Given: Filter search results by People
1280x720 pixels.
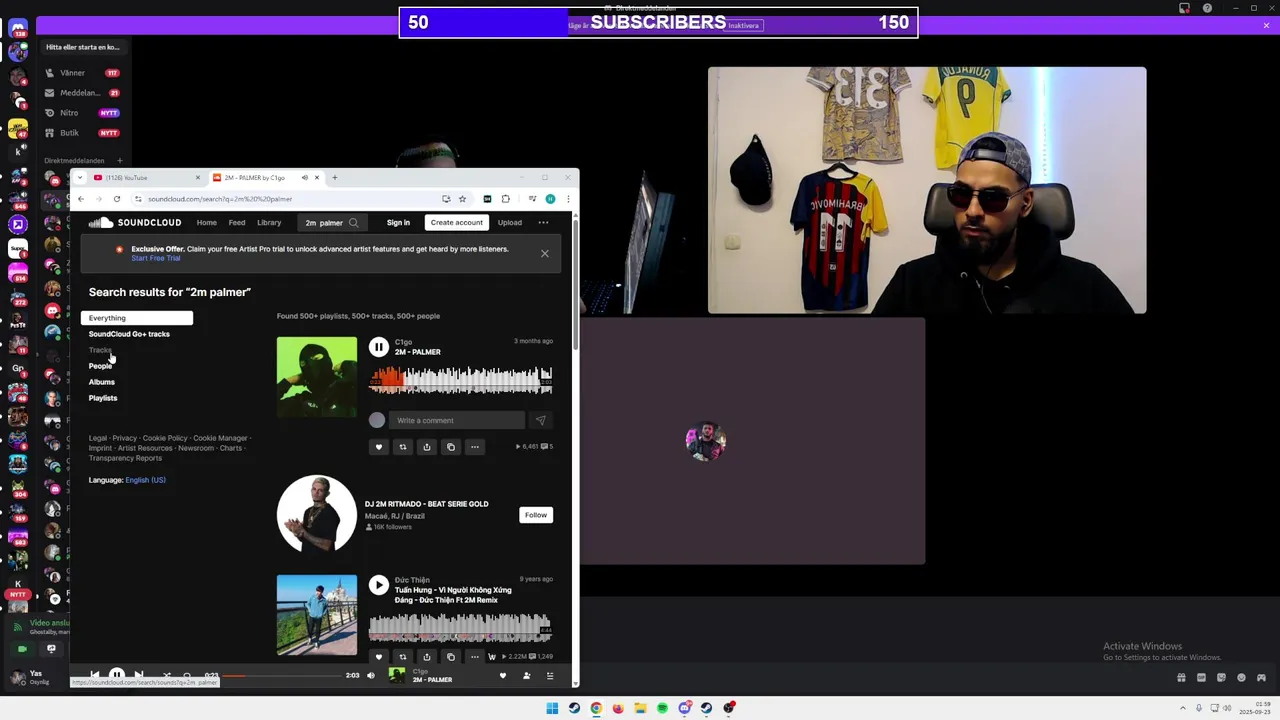Looking at the screenshot, I should [x=100, y=366].
